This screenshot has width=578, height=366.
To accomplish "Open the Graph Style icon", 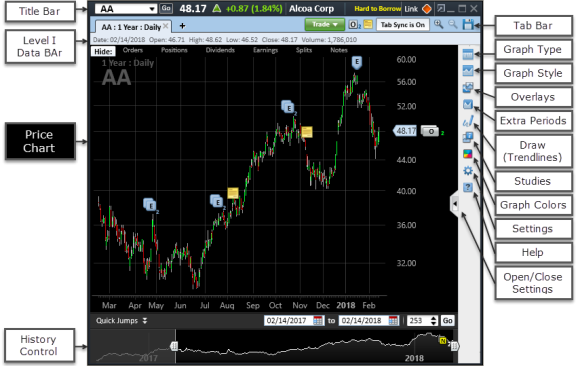I will pyautogui.click(x=467, y=70).
